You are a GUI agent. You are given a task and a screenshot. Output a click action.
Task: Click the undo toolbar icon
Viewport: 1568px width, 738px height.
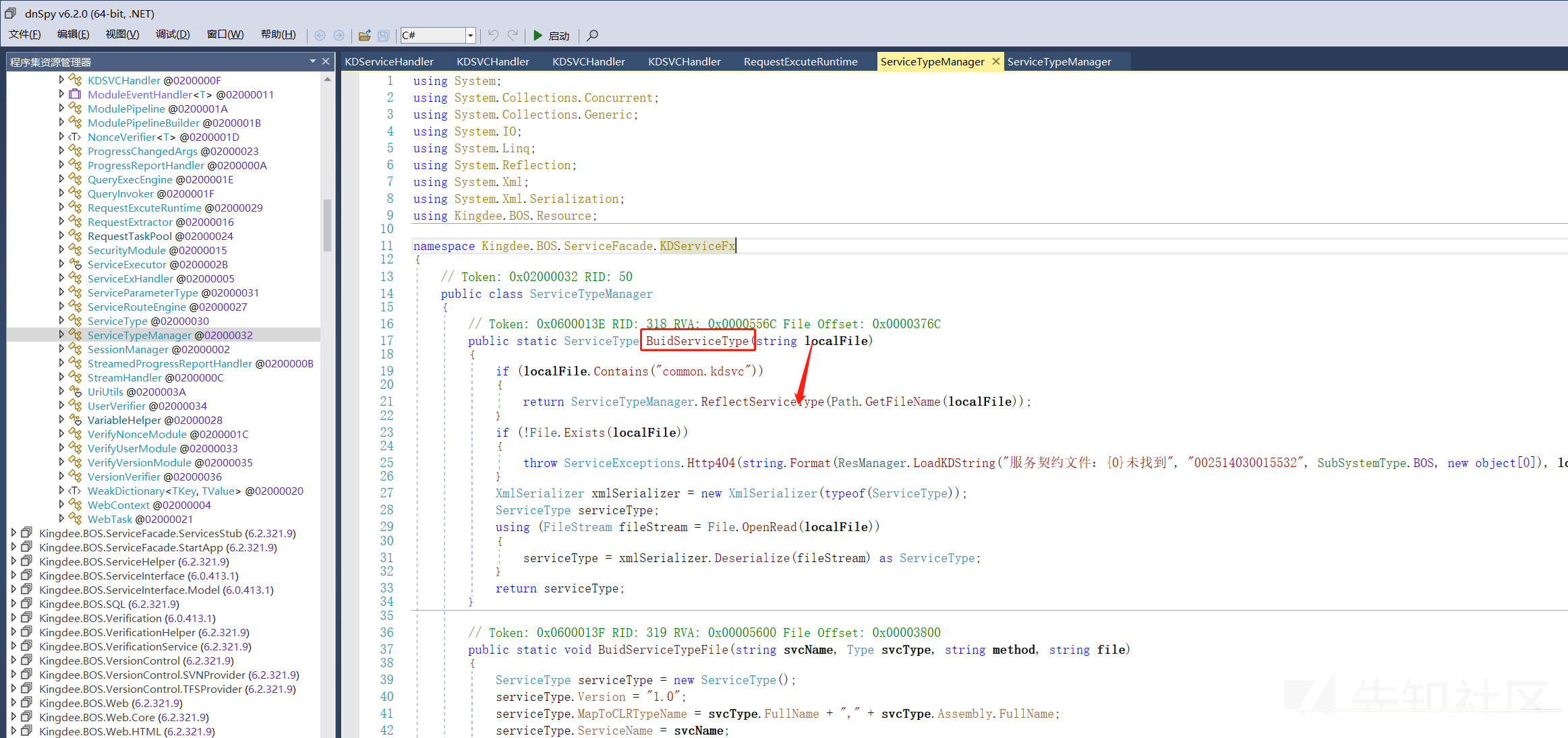click(494, 35)
